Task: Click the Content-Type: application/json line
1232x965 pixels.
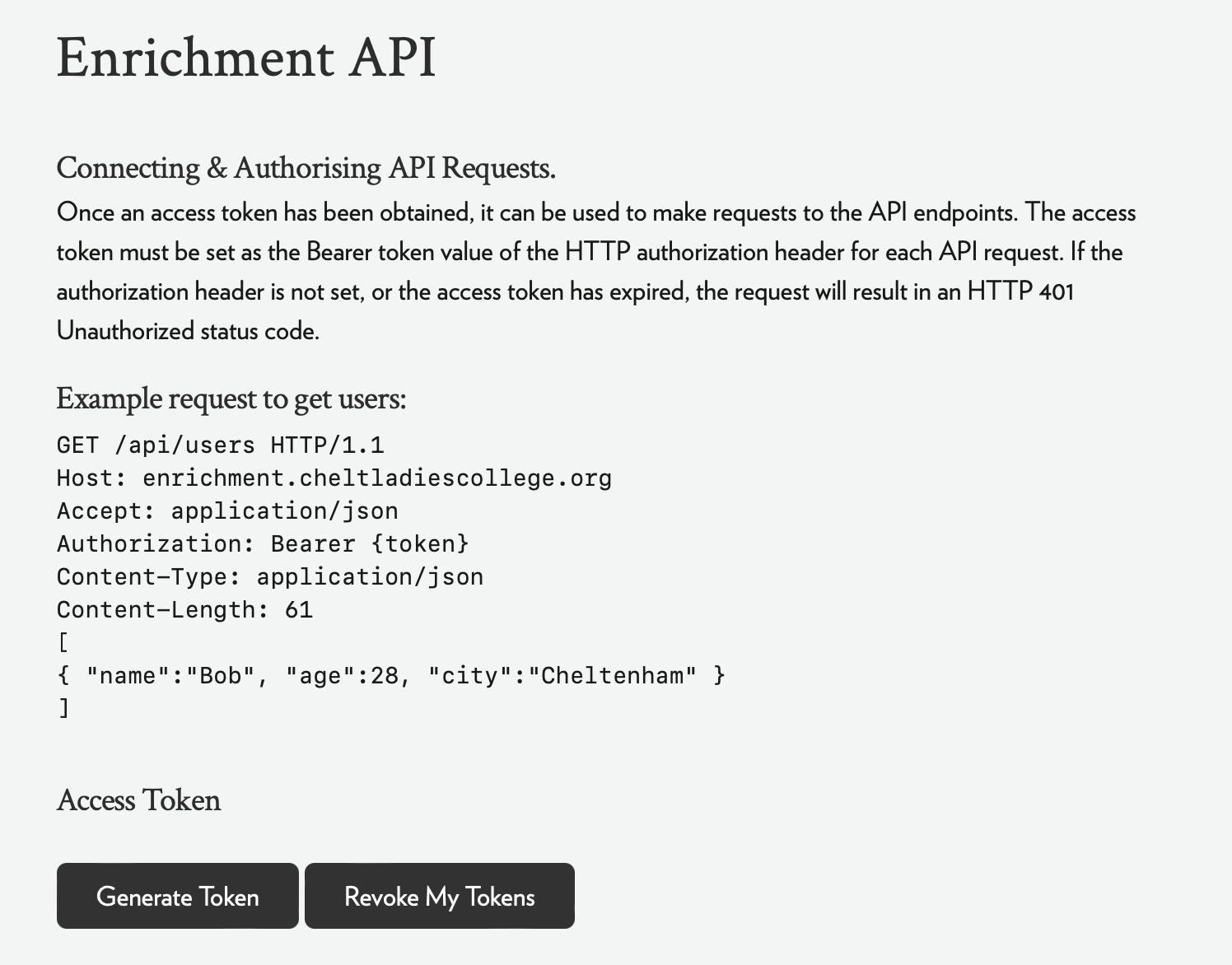Action: tap(270, 577)
